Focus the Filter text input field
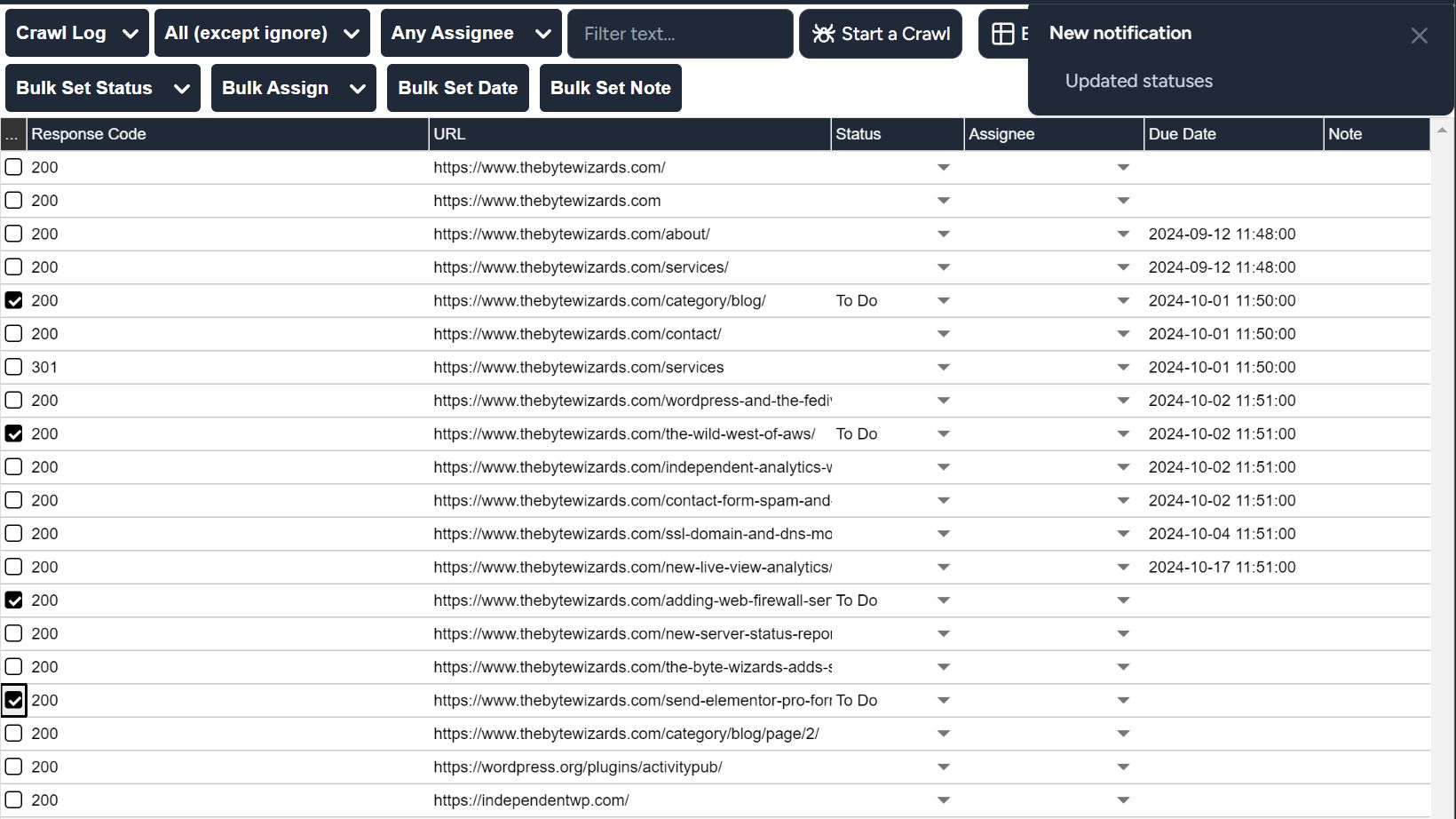1456x819 pixels. pos(679,34)
